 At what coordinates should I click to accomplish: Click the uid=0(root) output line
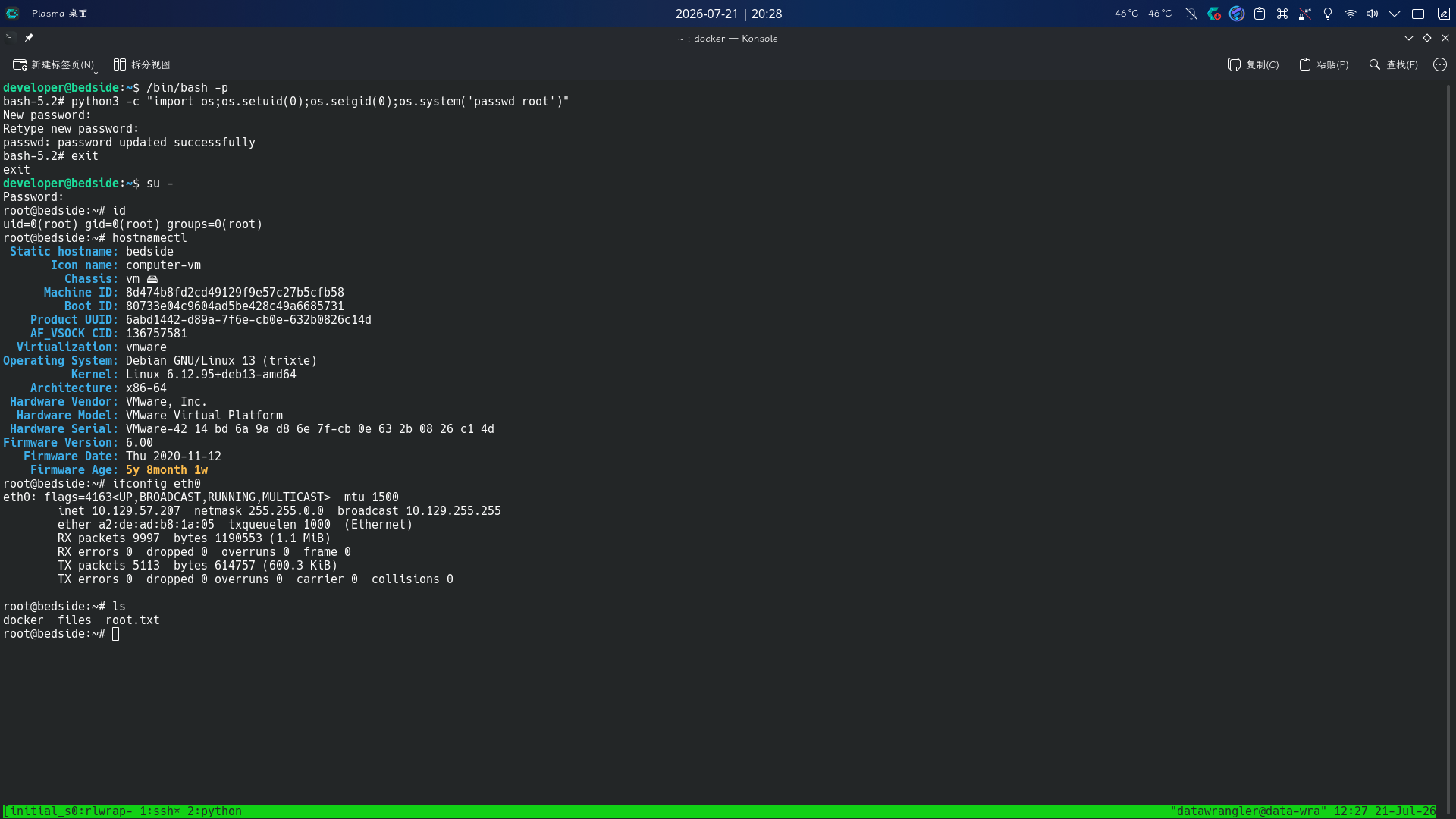(x=133, y=224)
